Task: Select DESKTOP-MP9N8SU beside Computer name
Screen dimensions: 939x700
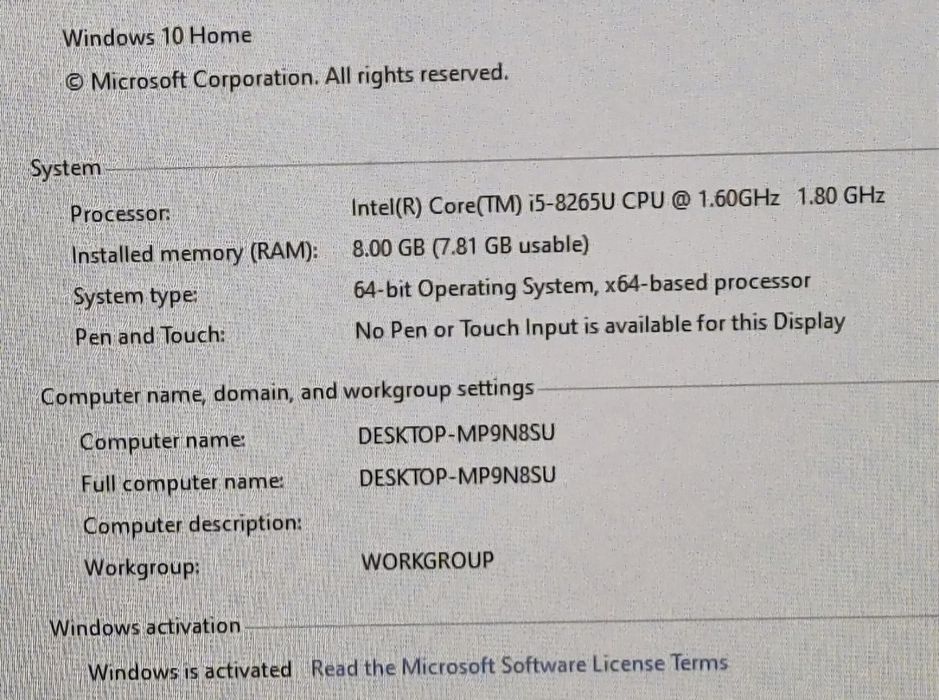Action: click(456, 434)
